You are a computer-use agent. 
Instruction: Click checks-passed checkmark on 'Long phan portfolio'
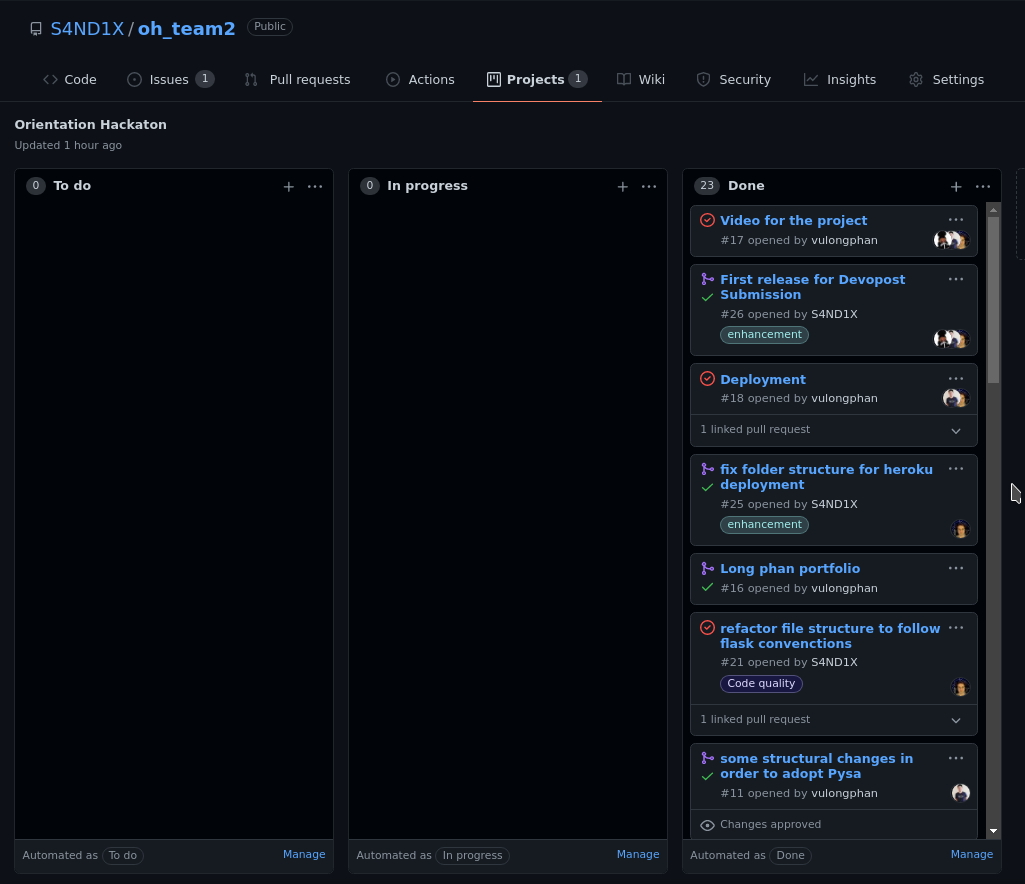click(x=707, y=587)
